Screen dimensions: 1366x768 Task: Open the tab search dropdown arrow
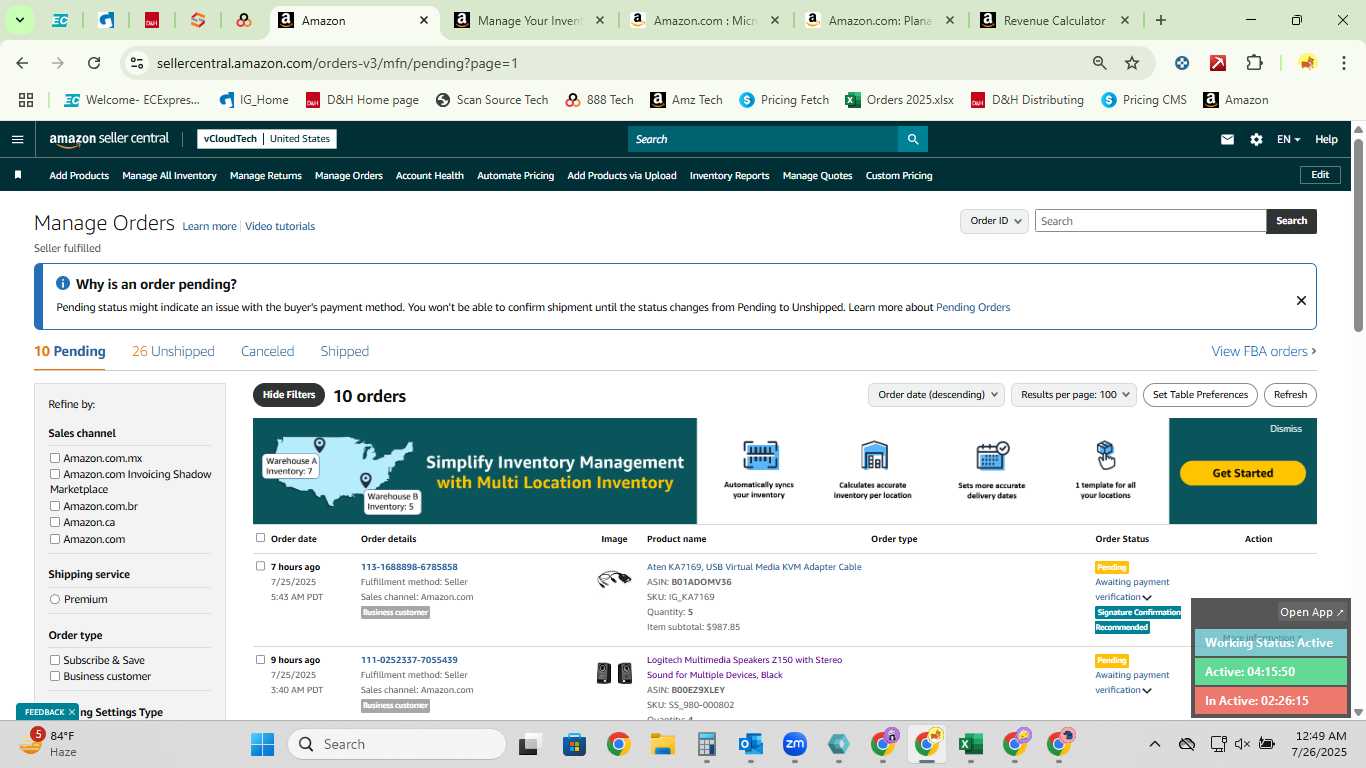click(x=19, y=20)
